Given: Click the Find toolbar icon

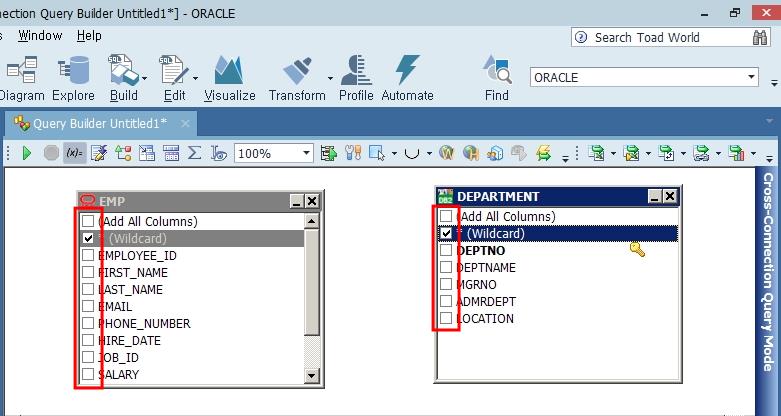Looking at the screenshot, I should (x=496, y=78).
